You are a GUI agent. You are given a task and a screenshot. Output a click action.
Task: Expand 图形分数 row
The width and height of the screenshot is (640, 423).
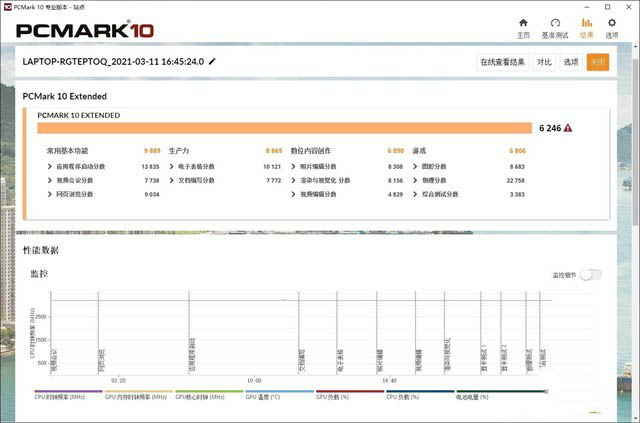tap(415, 167)
